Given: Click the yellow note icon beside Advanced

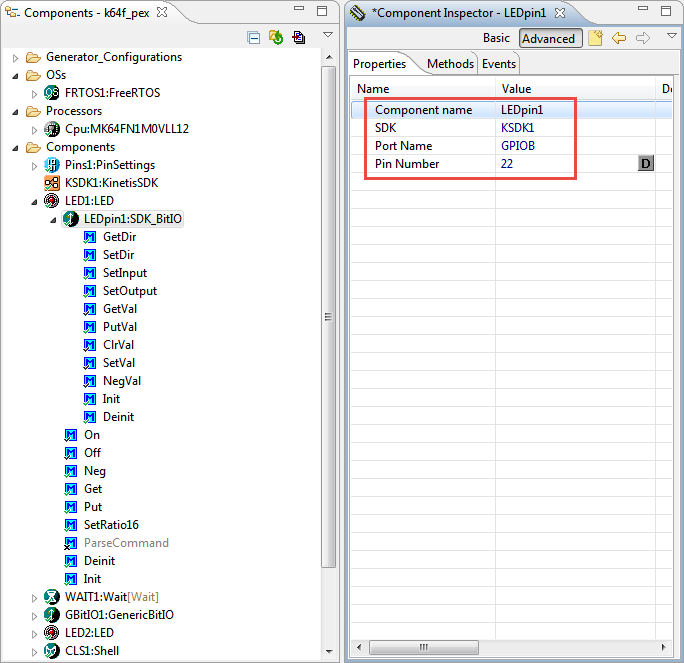Looking at the screenshot, I should pyautogui.click(x=595, y=38).
